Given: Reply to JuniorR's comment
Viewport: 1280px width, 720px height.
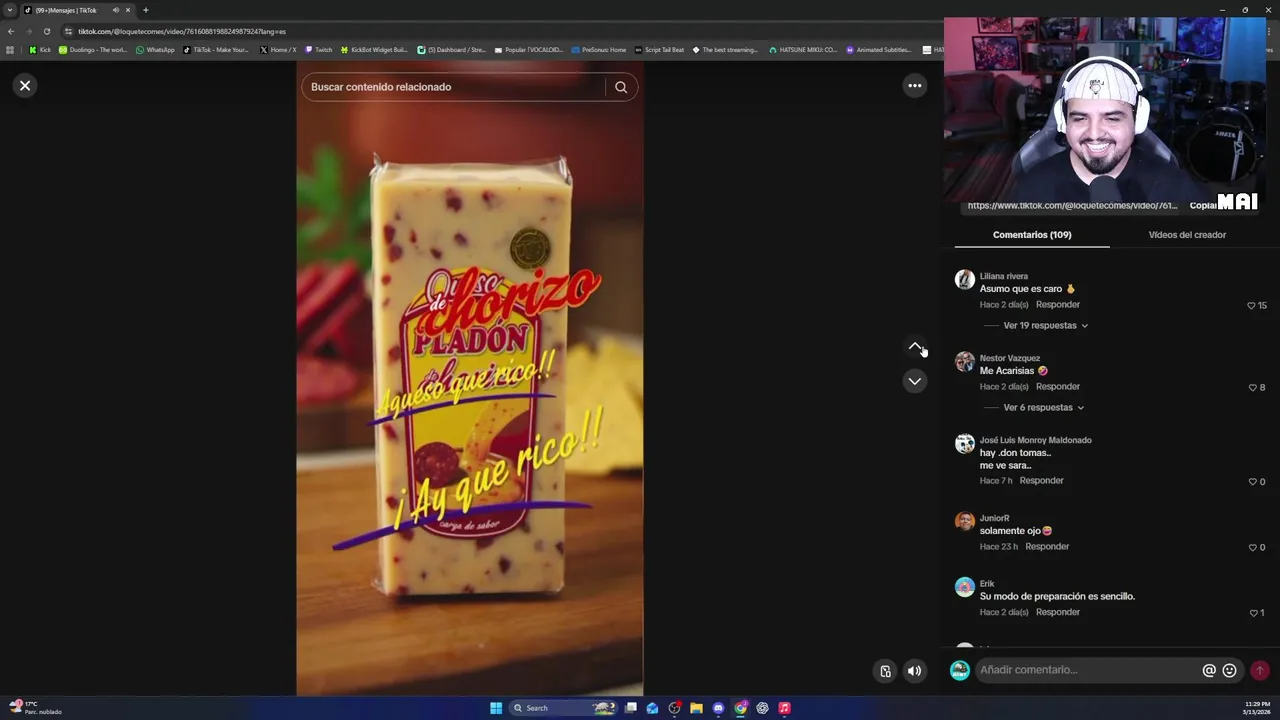Looking at the screenshot, I should [1047, 547].
